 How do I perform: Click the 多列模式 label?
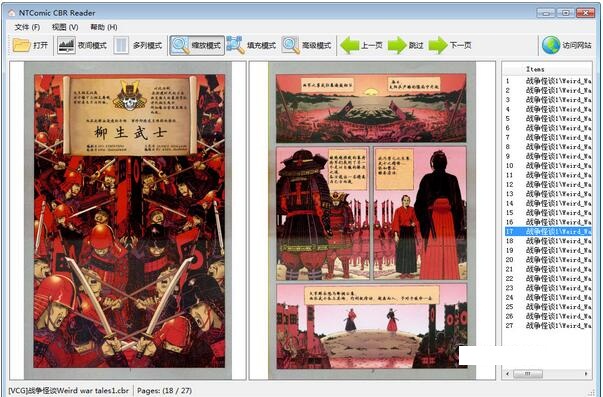click(147, 45)
